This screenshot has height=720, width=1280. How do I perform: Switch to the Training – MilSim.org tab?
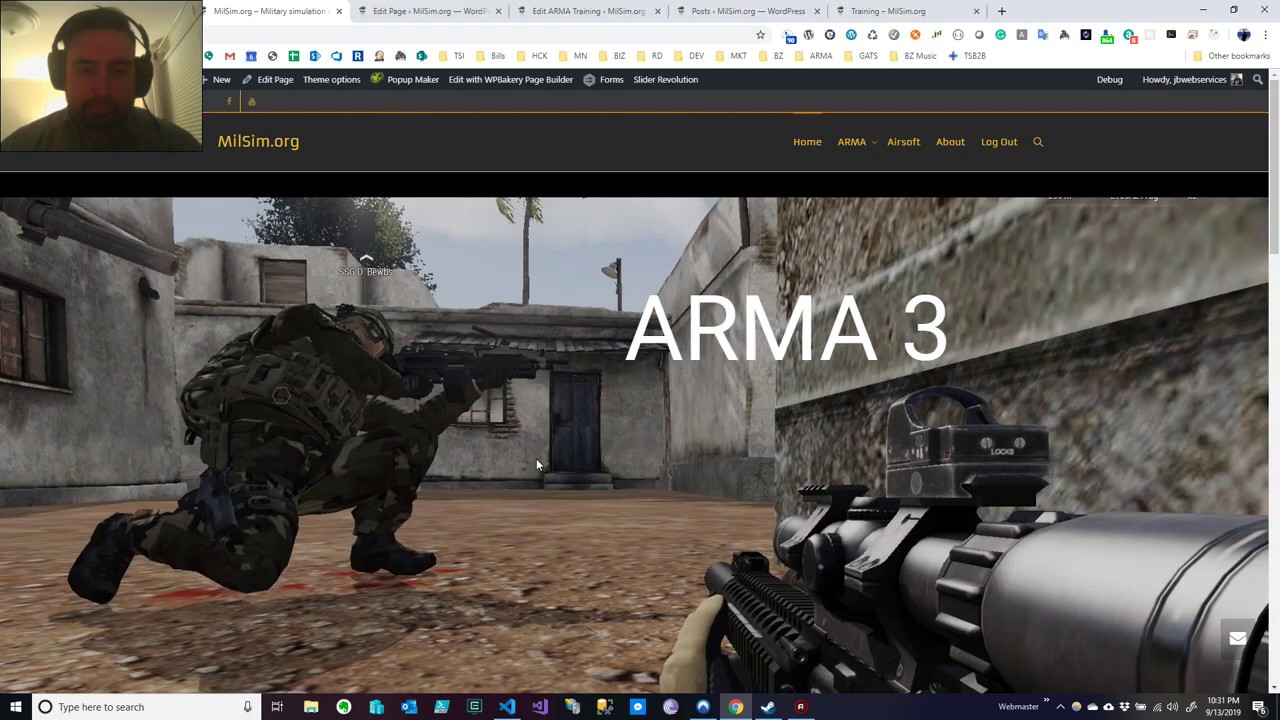pos(906,11)
